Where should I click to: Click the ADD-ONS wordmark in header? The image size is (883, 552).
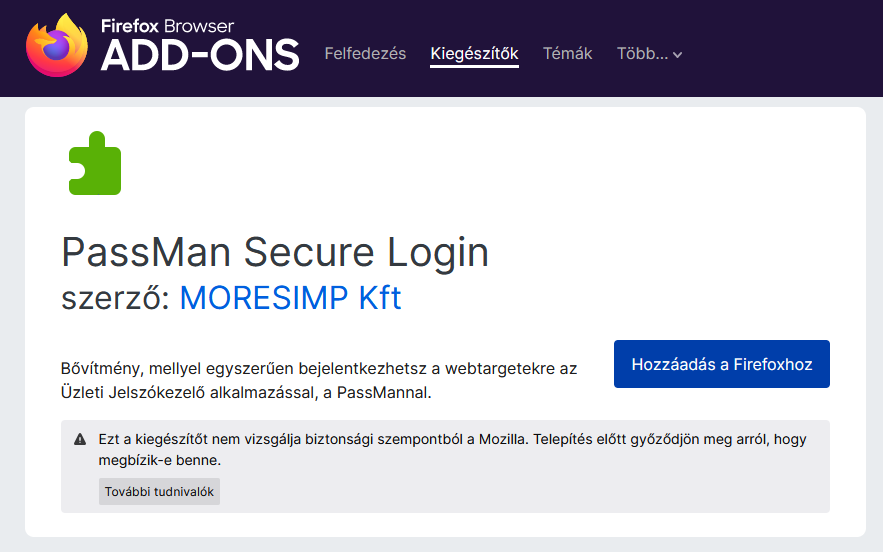point(200,55)
